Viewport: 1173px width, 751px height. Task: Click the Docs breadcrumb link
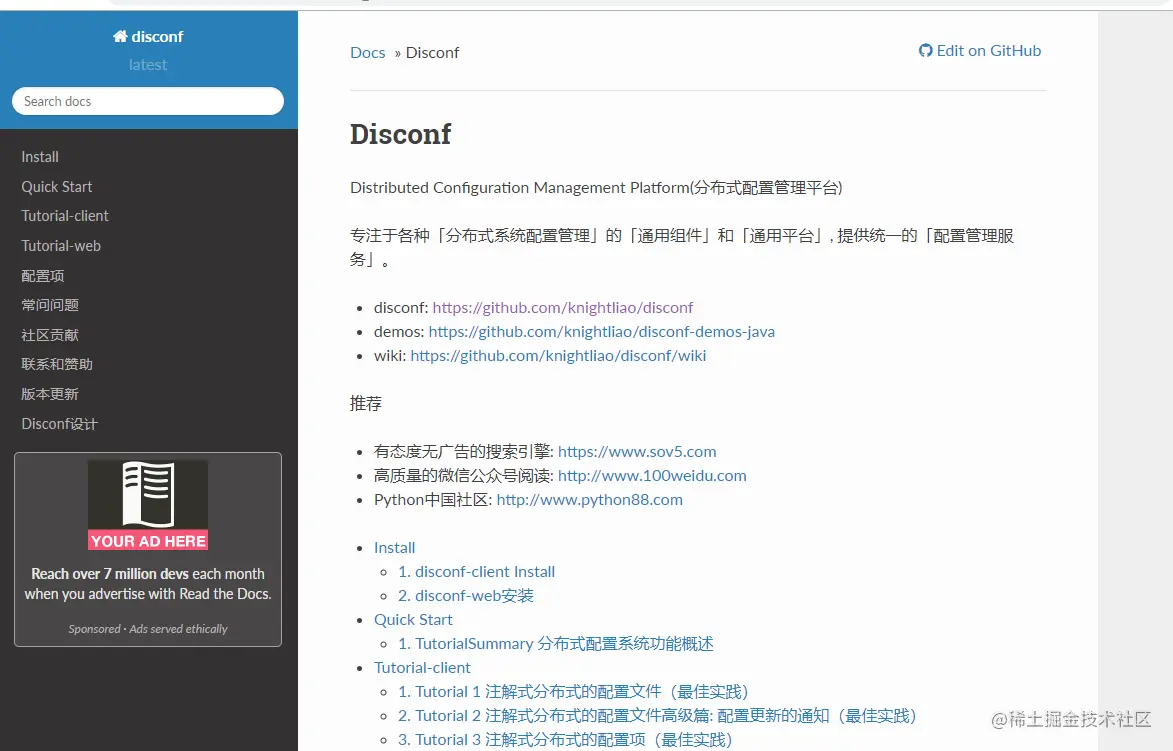point(367,52)
